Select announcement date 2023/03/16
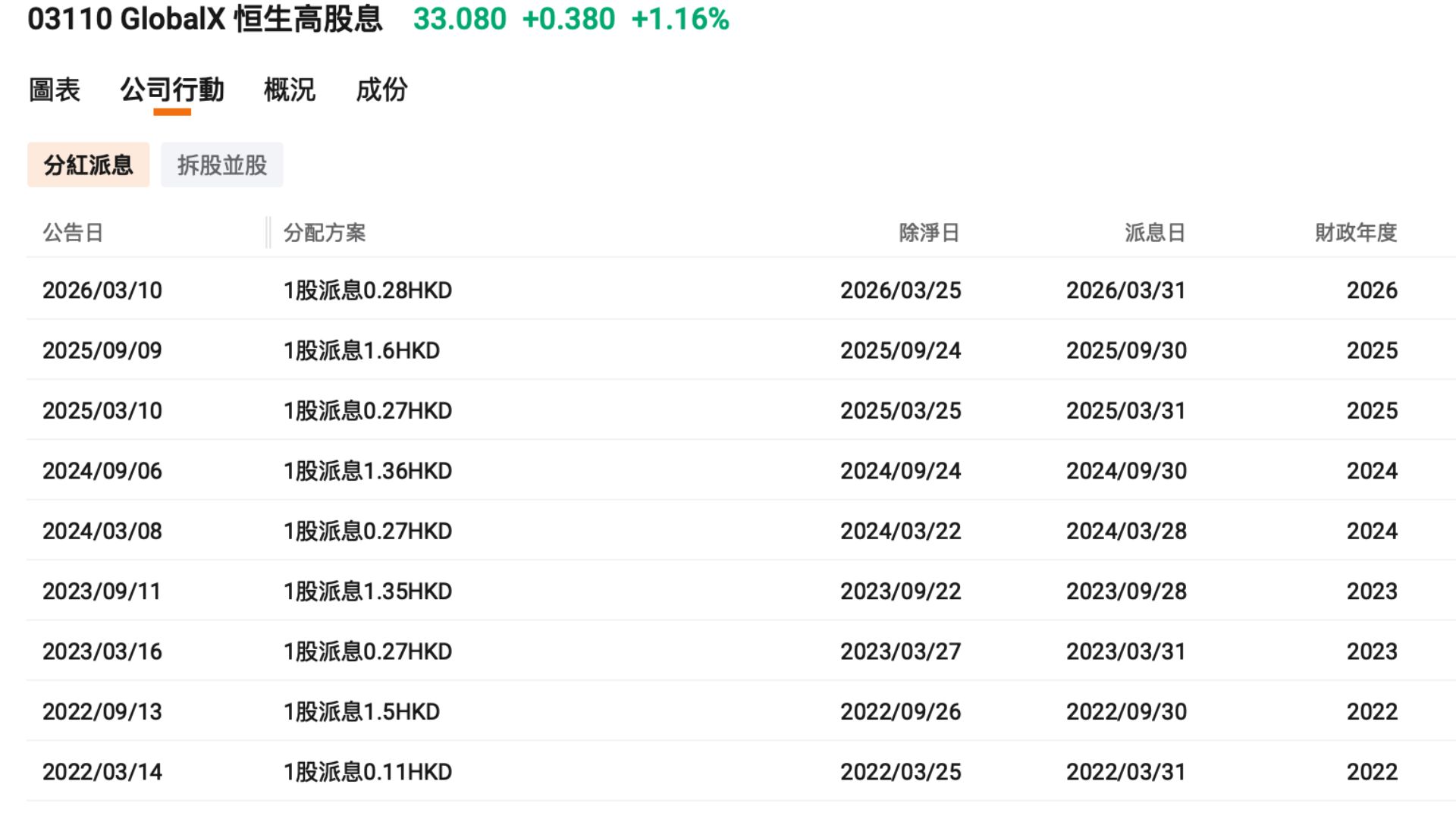 coord(102,651)
